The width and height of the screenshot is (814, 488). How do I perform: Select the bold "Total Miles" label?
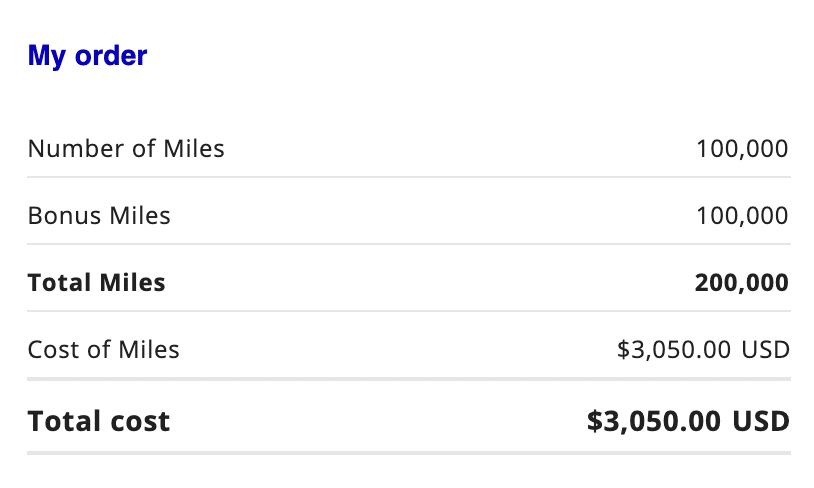pos(96,283)
